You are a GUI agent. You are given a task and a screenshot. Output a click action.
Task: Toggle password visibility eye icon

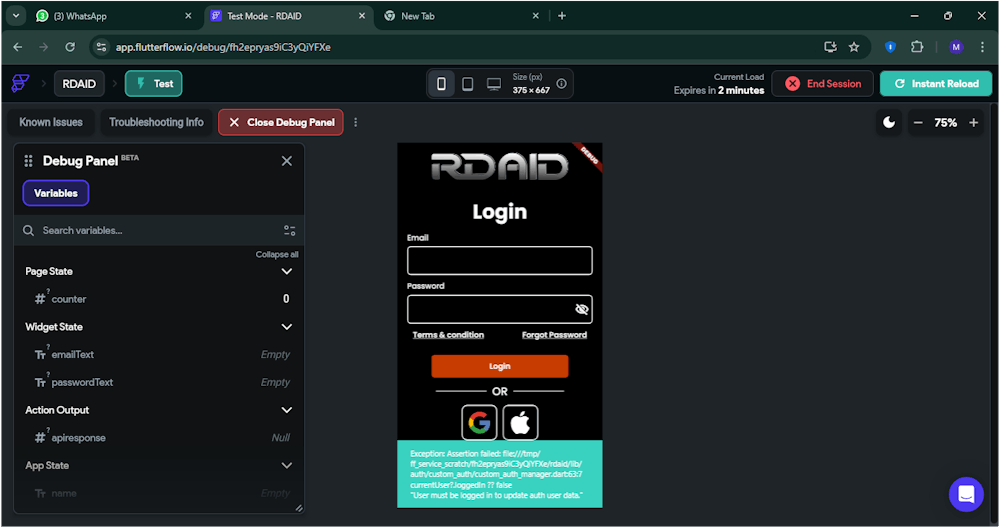click(x=582, y=309)
